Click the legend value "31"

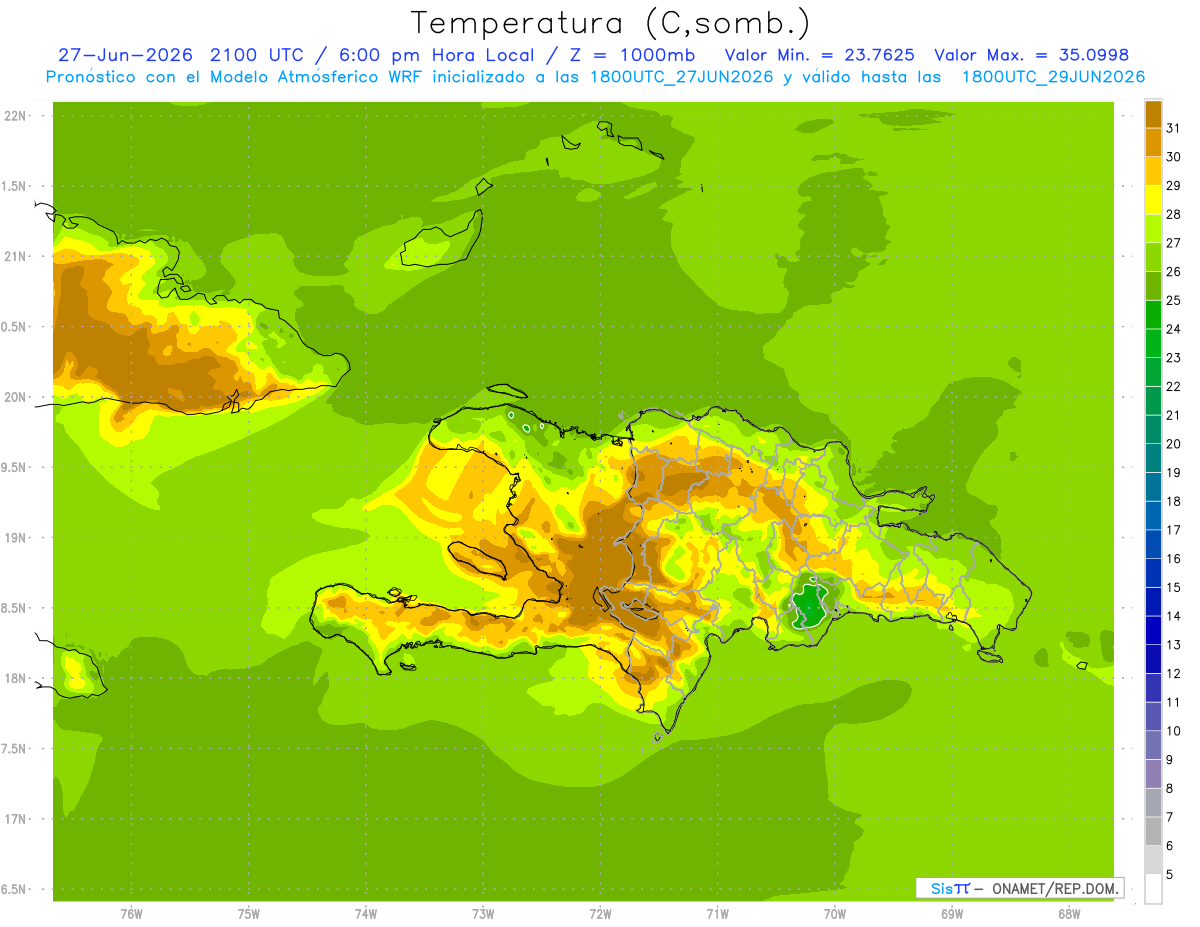click(1173, 128)
